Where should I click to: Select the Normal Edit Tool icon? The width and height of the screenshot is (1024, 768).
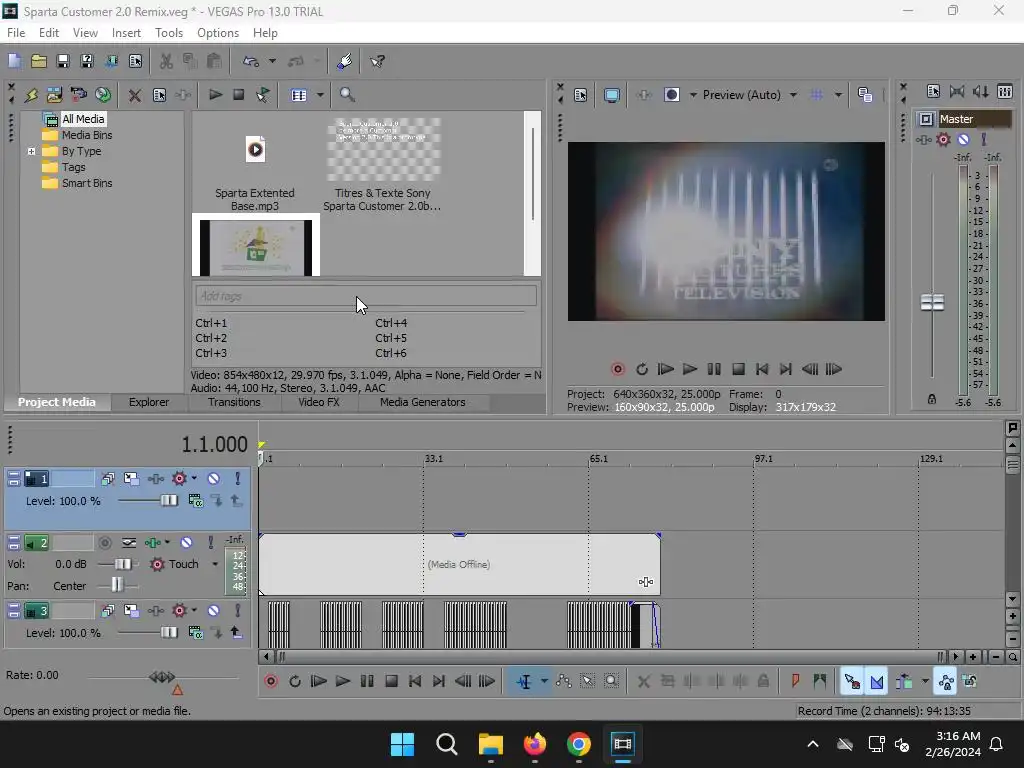[524, 681]
